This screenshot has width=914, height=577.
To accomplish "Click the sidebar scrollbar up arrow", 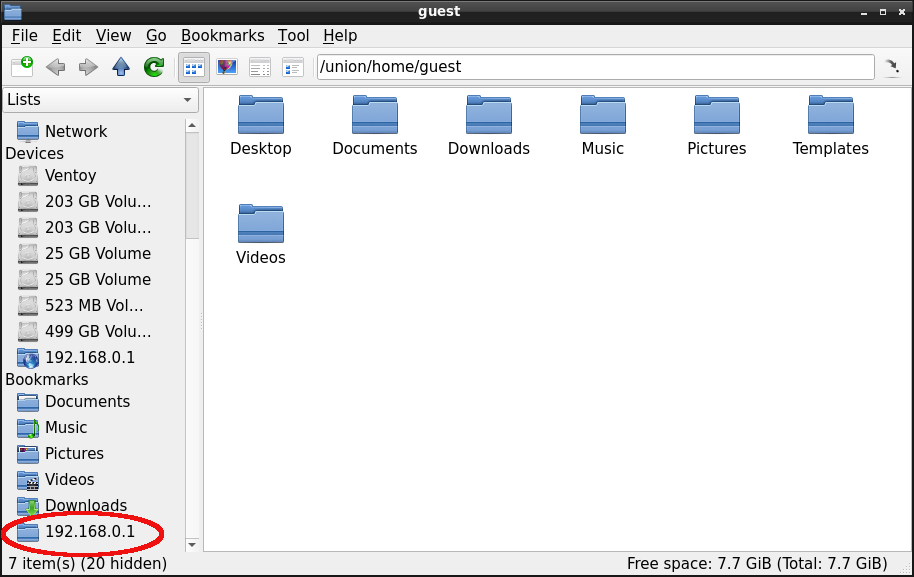I will tap(192, 126).
